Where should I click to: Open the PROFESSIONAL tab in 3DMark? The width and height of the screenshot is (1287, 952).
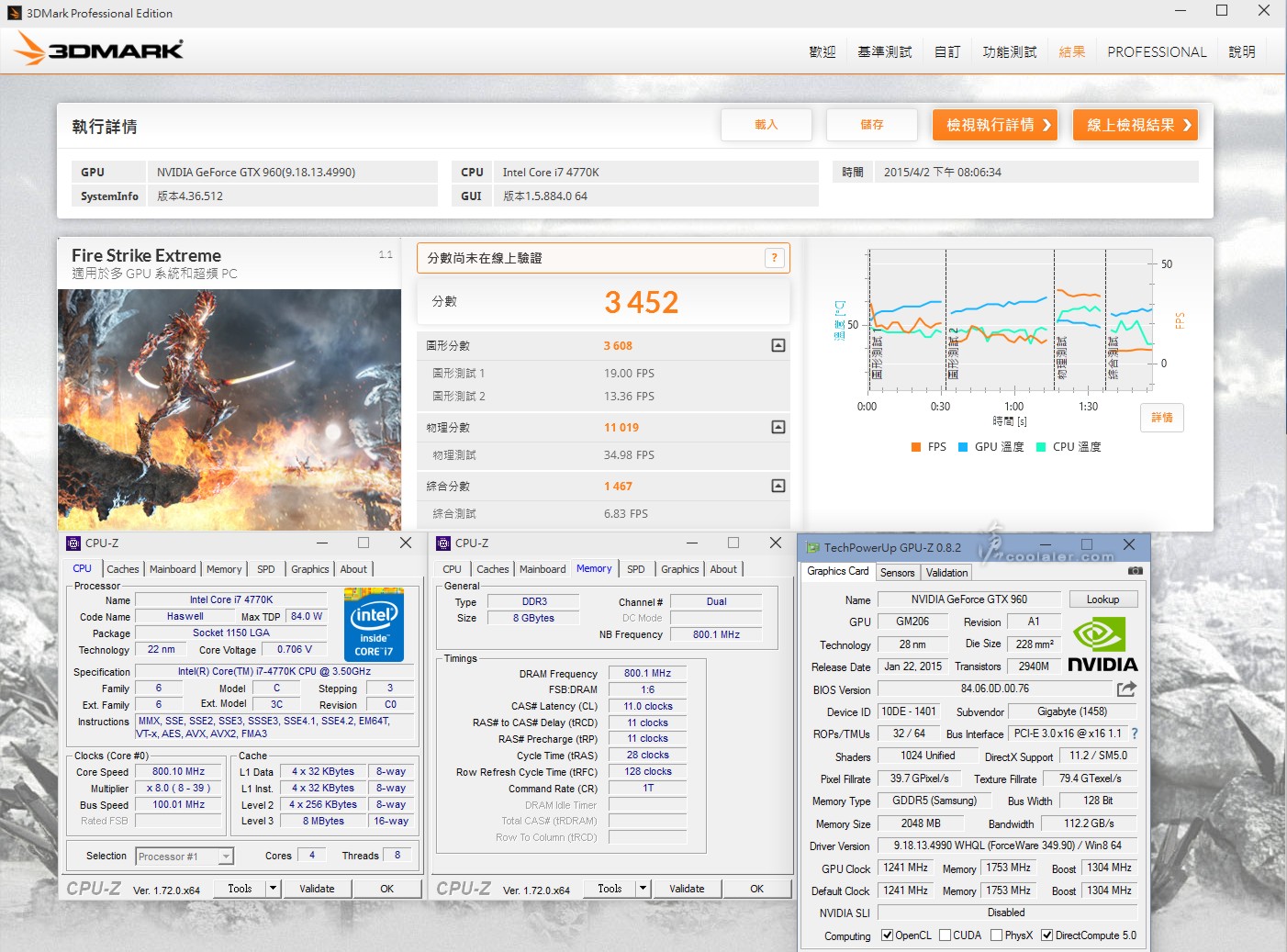1157,52
